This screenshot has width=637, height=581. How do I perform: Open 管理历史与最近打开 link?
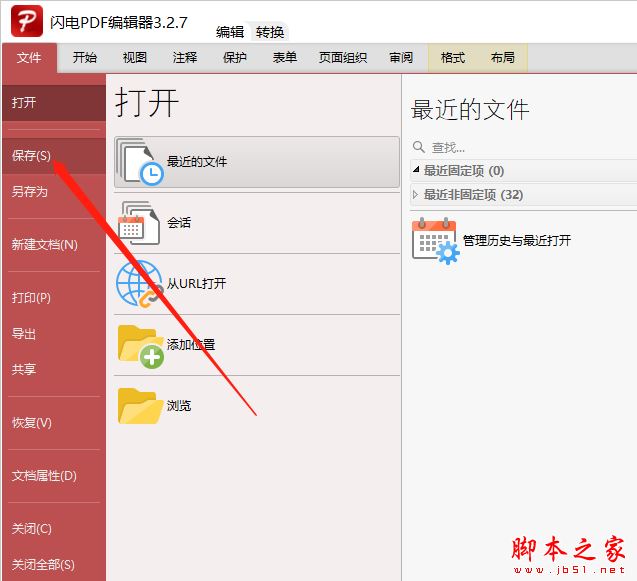point(517,241)
